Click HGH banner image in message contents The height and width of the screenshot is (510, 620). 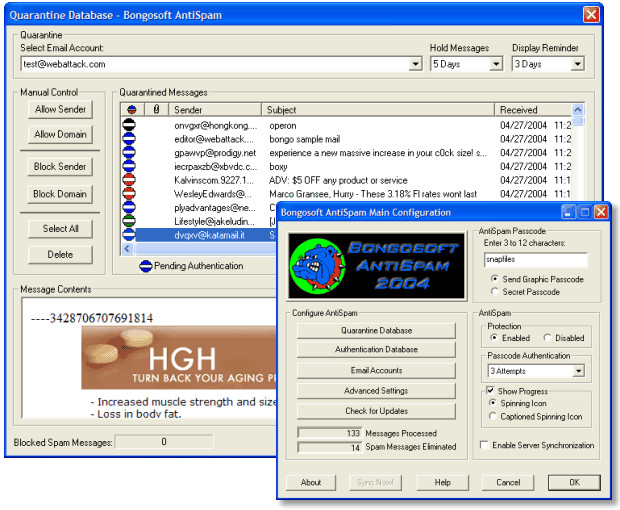coord(180,357)
